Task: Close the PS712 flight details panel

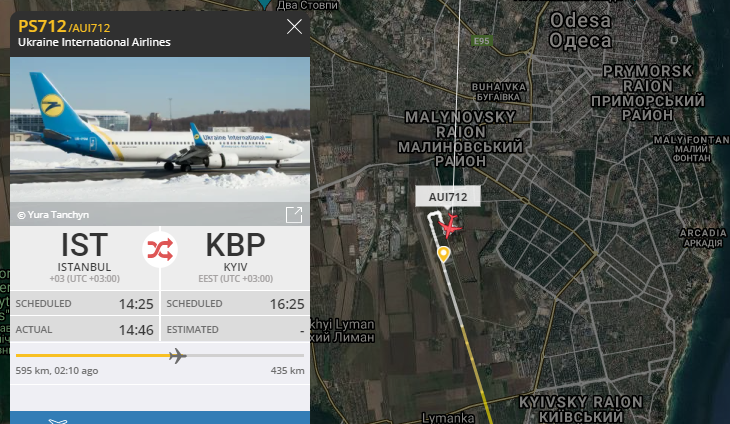Action: (294, 27)
